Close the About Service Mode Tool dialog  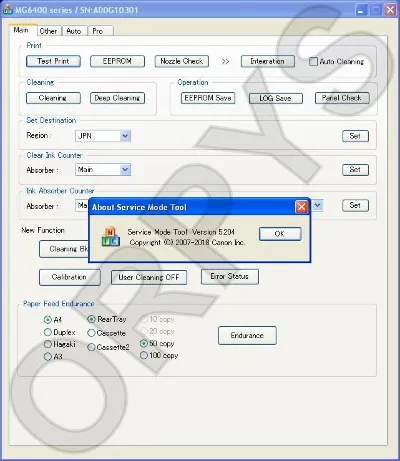[301, 207]
